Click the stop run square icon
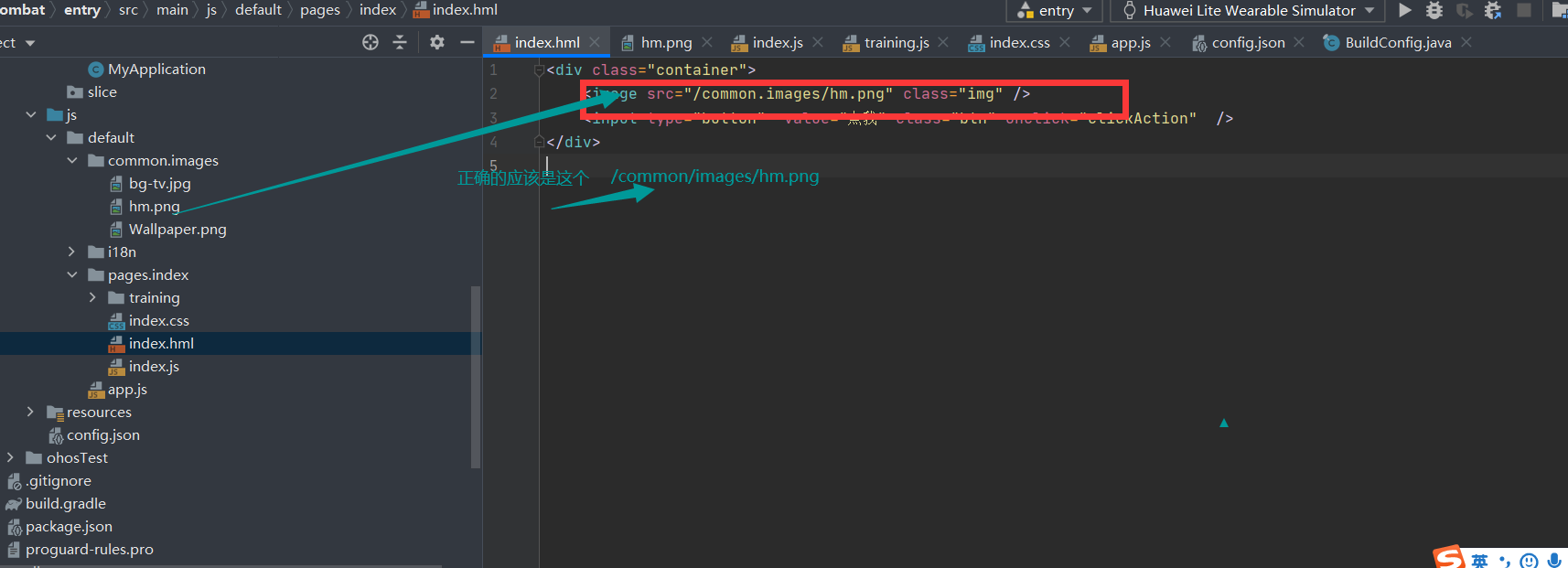This screenshot has width=1568, height=568. [1524, 10]
